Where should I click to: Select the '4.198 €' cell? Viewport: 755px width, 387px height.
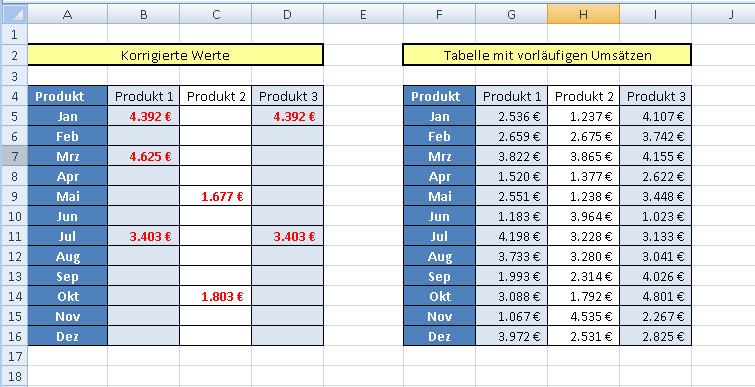coord(511,236)
